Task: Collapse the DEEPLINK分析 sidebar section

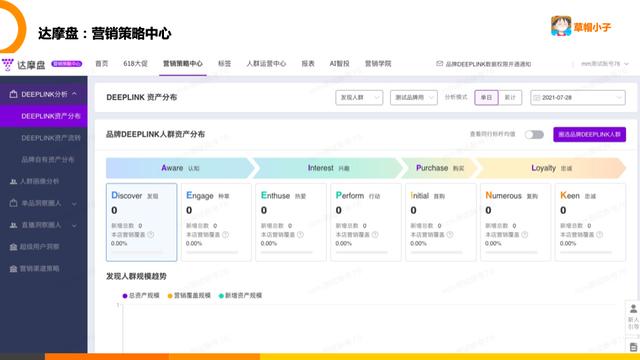Action: (74, 94)
